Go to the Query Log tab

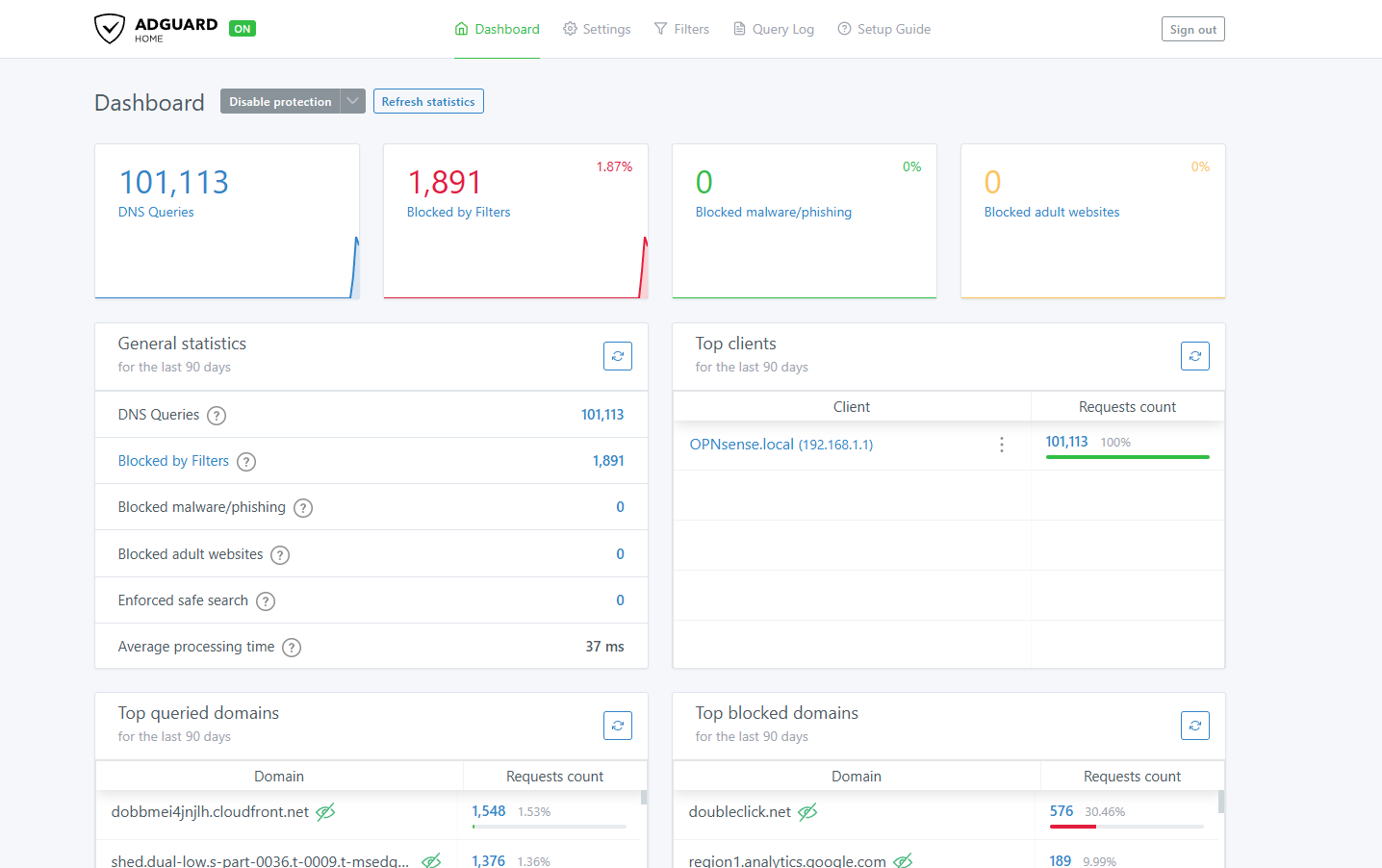point(774,29)
